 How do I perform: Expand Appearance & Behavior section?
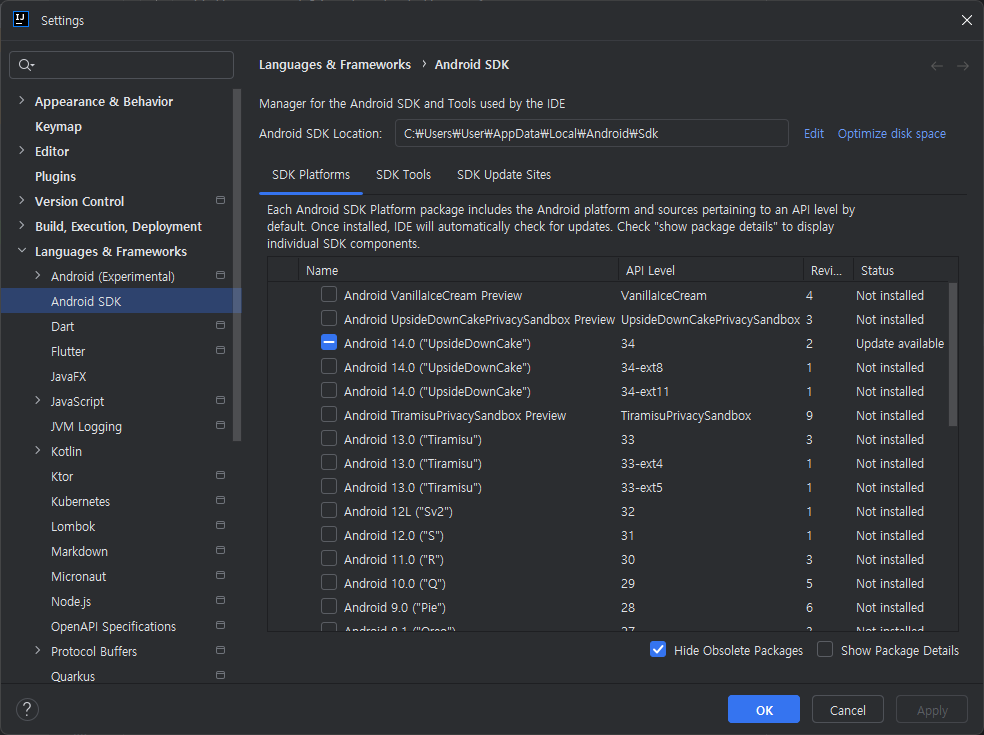(x=22, y=100)
